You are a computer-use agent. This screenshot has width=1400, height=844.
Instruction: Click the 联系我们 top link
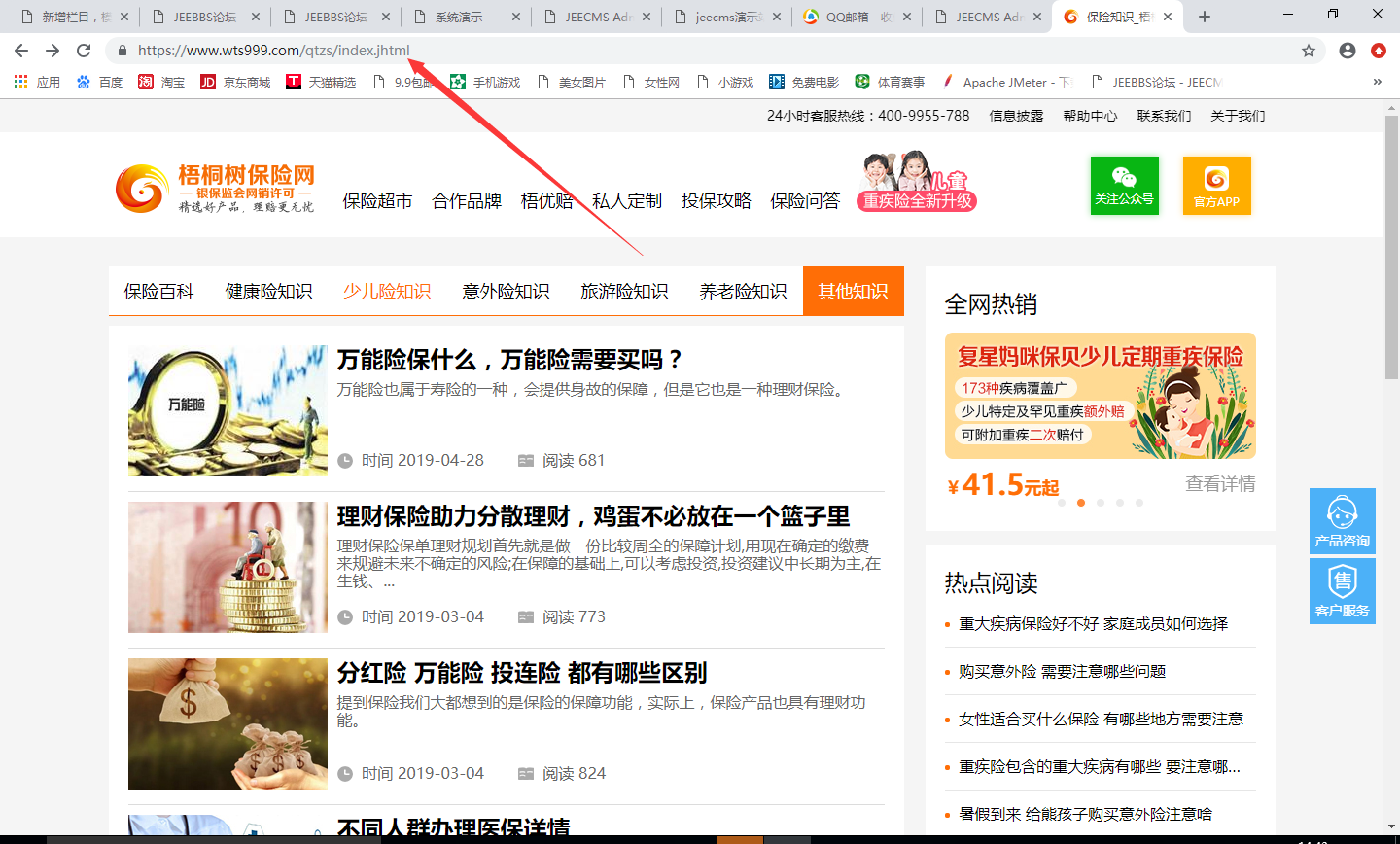pos(1164,116)
